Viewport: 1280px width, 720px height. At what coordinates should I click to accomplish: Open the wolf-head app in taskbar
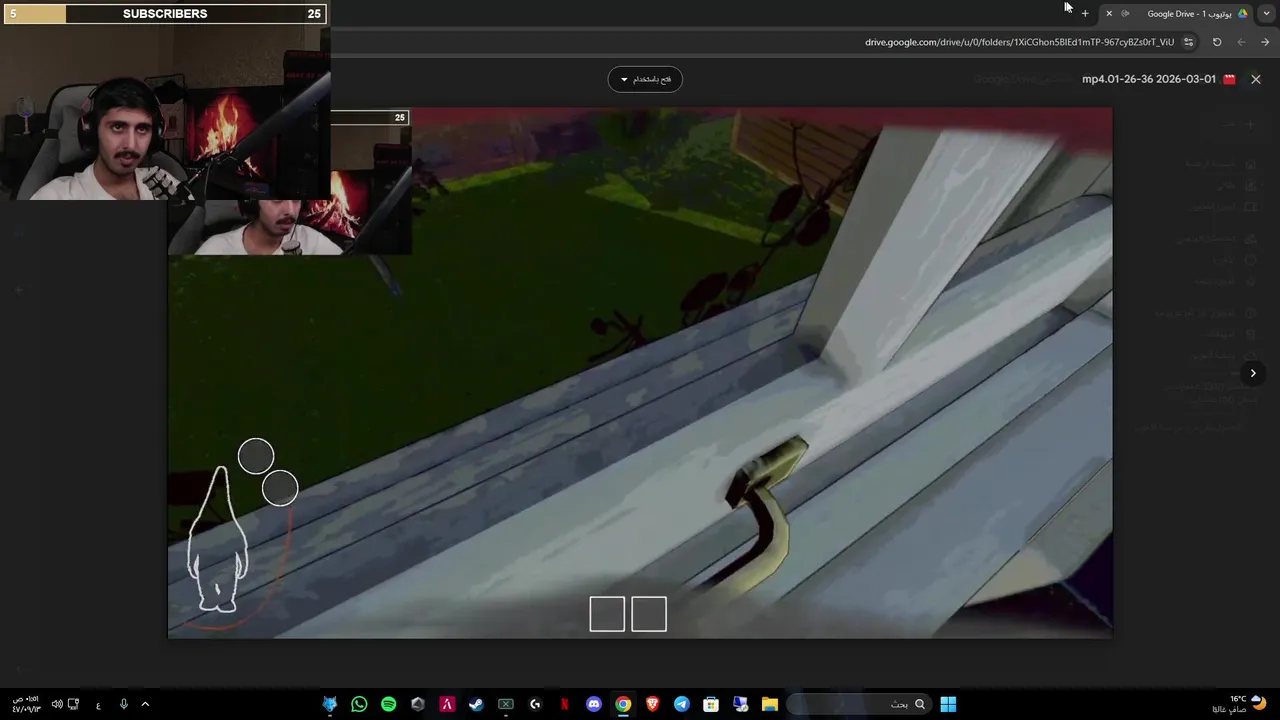click(x=330, y=704)
